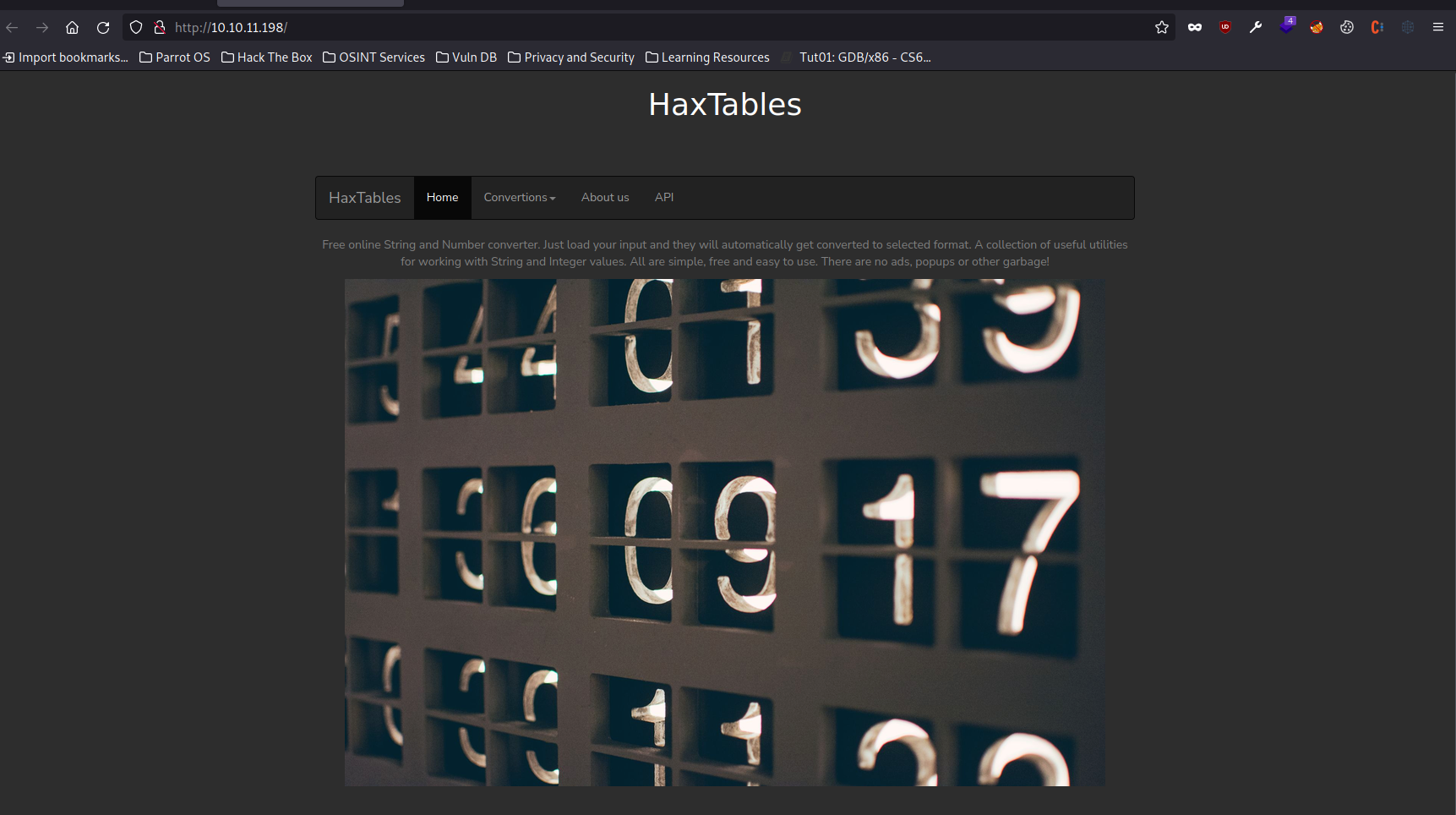
Task: Open the Firefox hamburger menu
Action: point(1437,28)
